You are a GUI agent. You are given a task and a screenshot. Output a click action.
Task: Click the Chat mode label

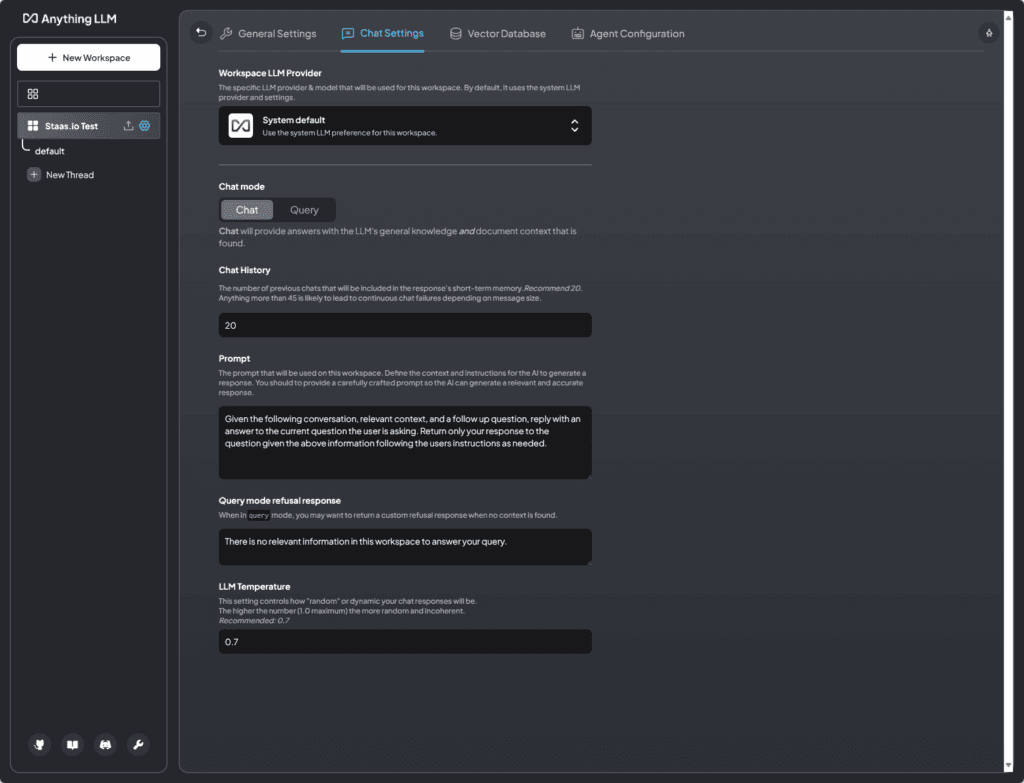click(x=242, y=186)
